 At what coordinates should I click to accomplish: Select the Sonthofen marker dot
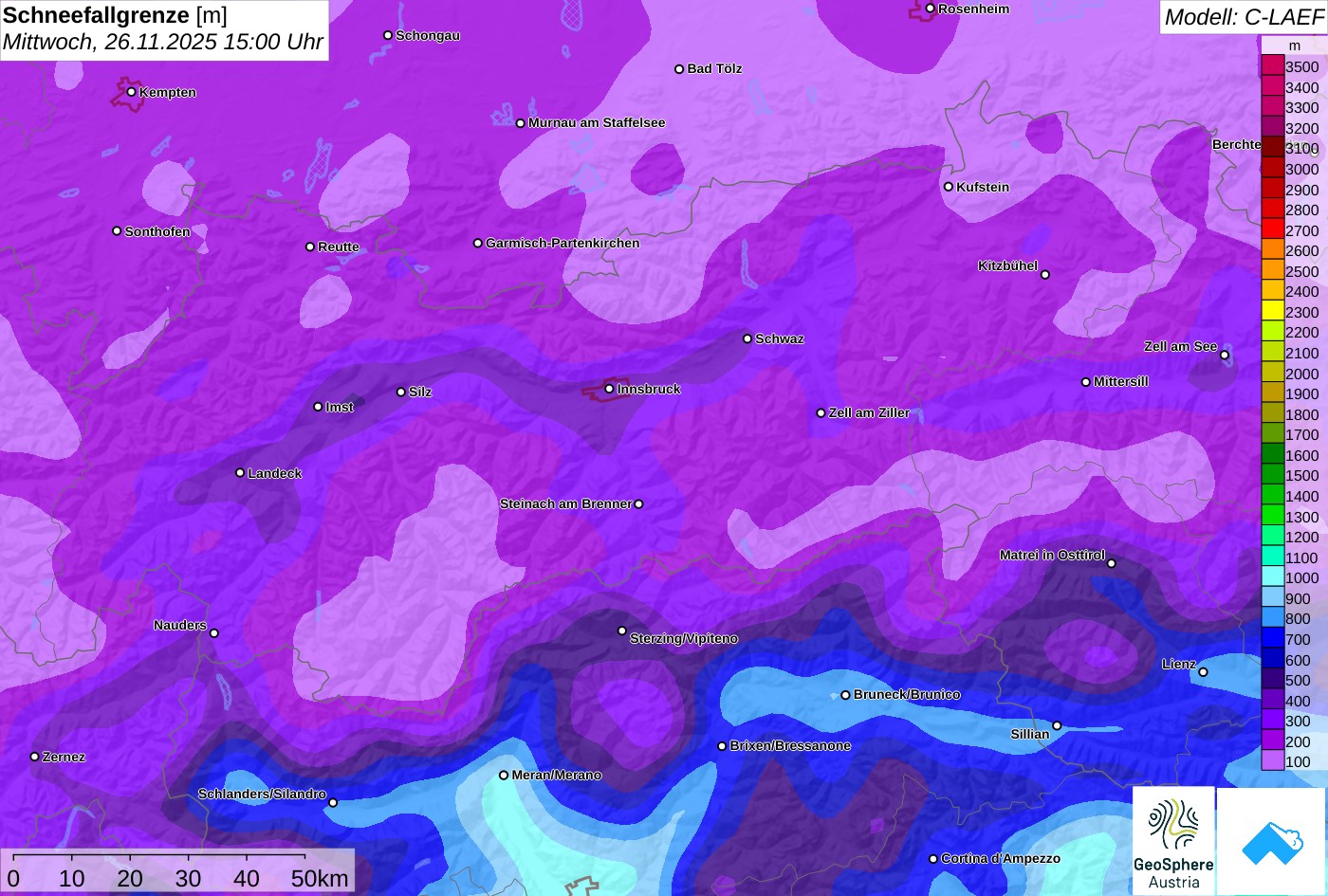tap(117, 231)
